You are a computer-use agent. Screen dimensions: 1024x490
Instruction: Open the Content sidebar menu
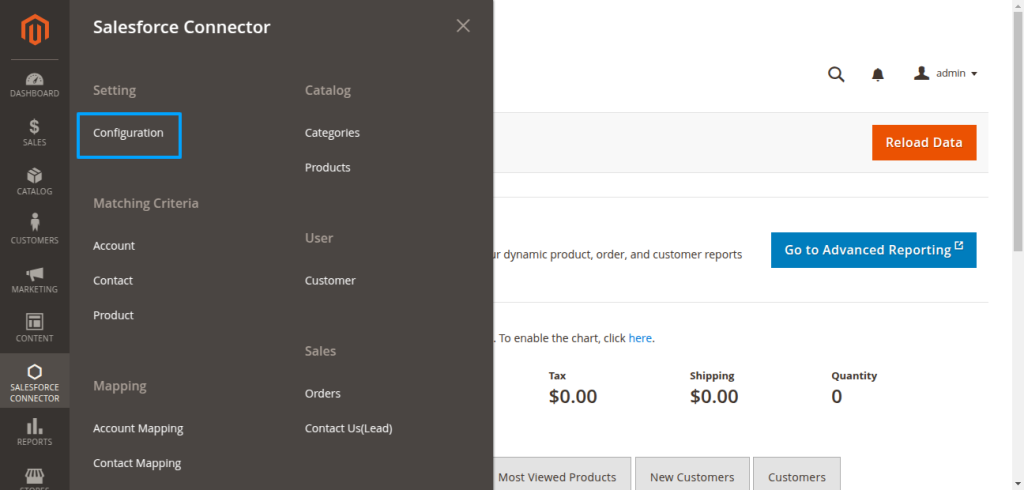[35, 329]
